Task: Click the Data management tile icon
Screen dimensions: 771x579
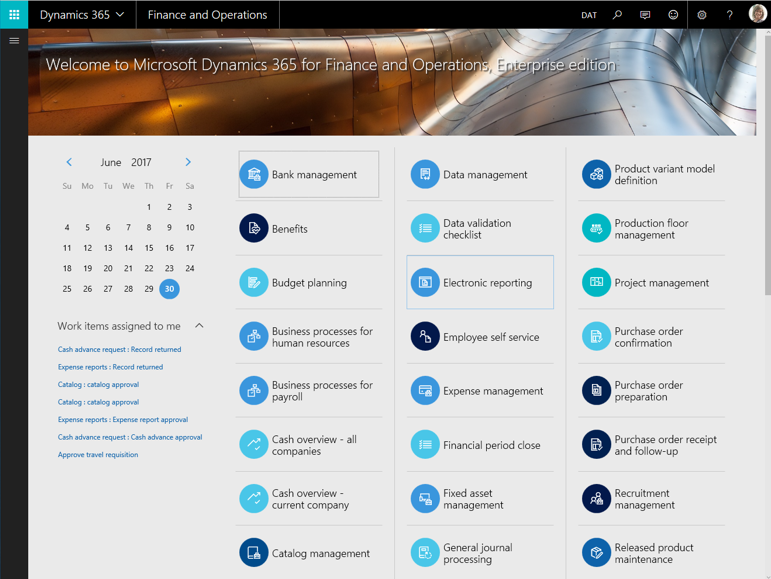Action: coord(425,174)
